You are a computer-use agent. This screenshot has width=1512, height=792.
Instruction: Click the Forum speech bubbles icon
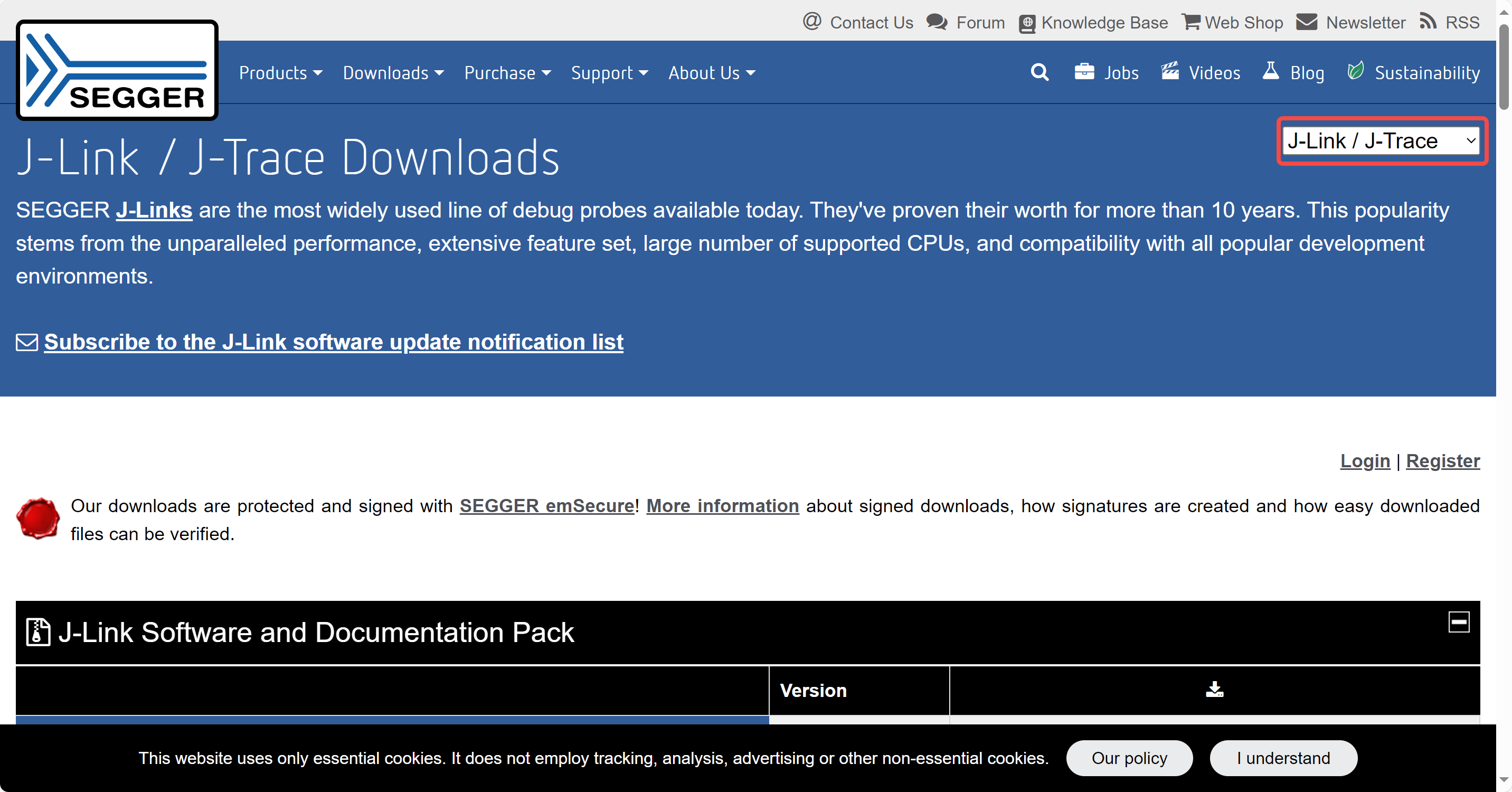(x=937, y=22)
